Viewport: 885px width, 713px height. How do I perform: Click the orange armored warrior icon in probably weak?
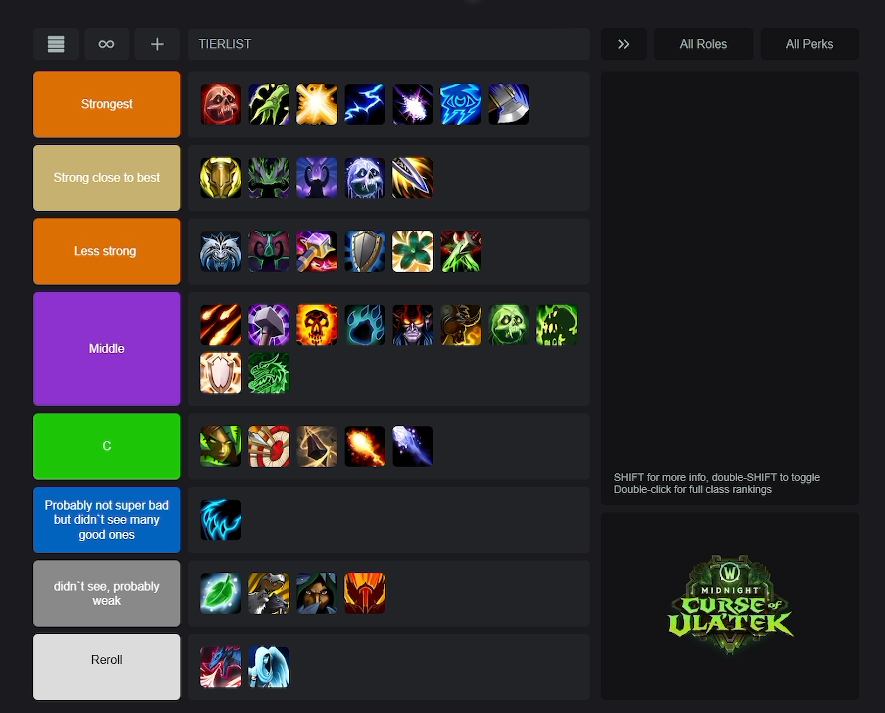pos(365,593)
